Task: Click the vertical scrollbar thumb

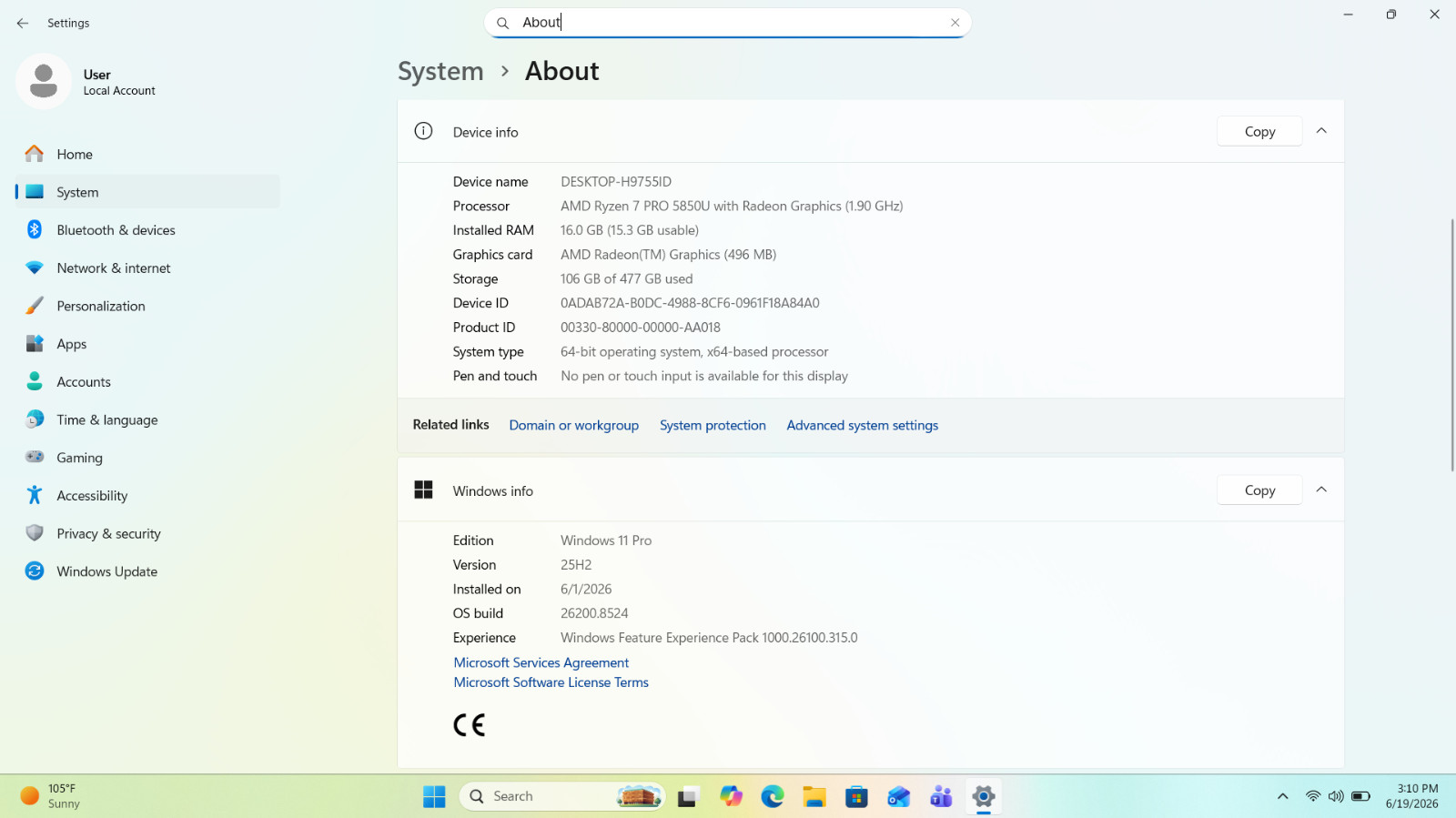Action: point(1452,345)
